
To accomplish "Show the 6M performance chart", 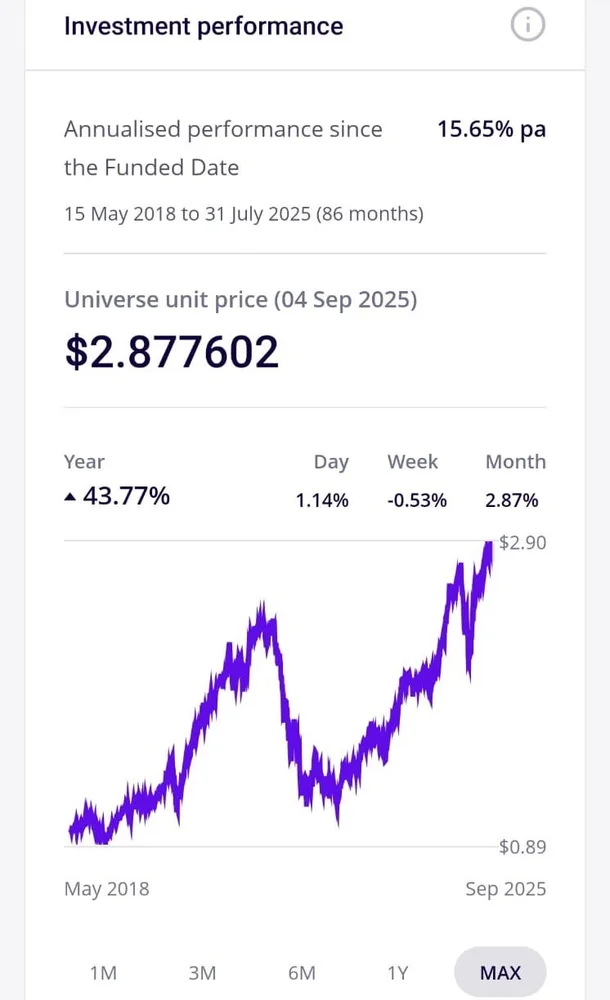I will point(301,973).
